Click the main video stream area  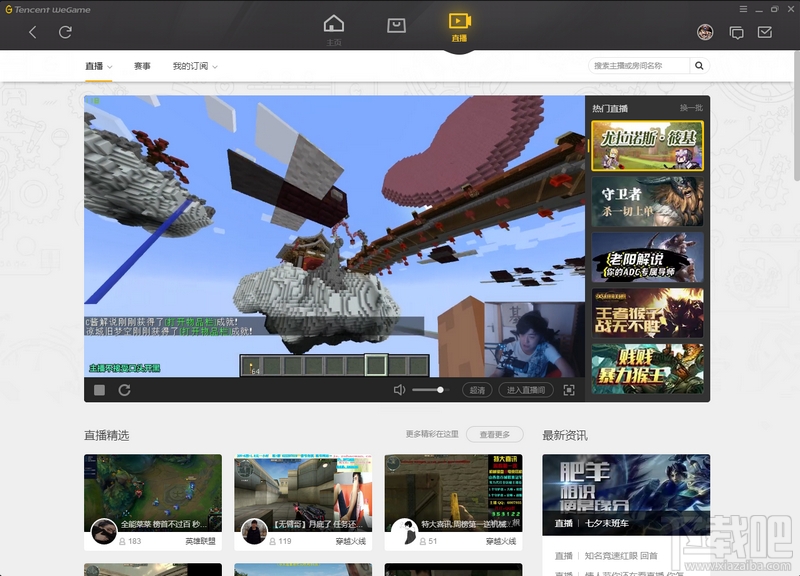click(x=334, y=236)
